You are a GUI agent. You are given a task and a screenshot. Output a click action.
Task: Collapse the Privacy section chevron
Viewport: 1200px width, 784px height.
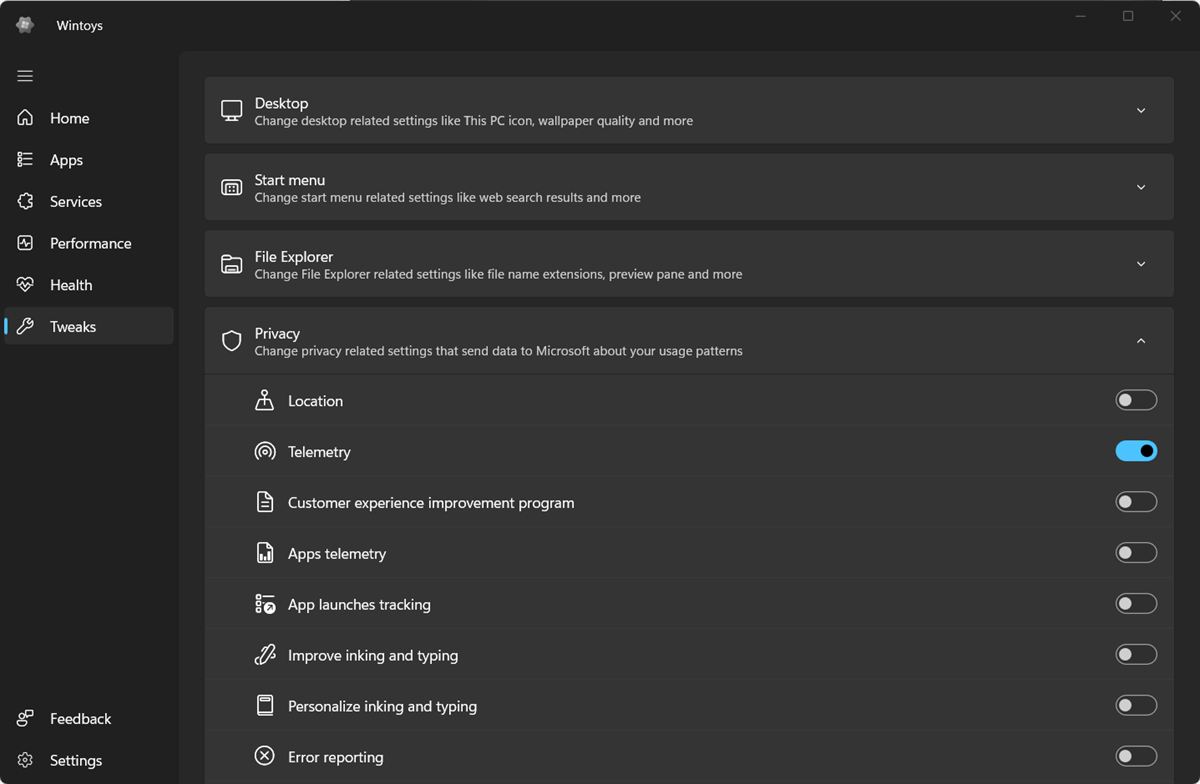(x=1141, y=341)
